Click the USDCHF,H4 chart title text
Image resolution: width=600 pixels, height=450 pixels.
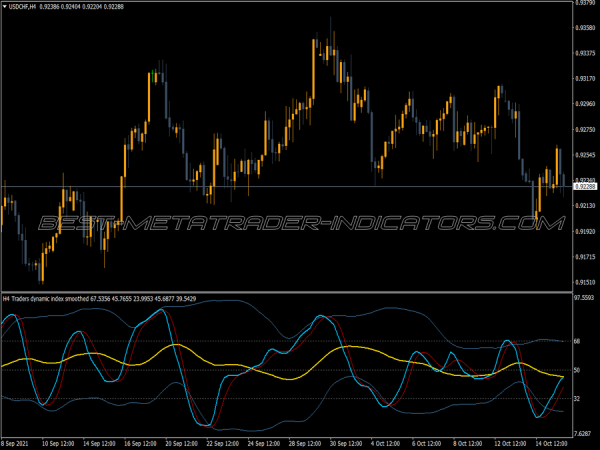coord(22,7)
